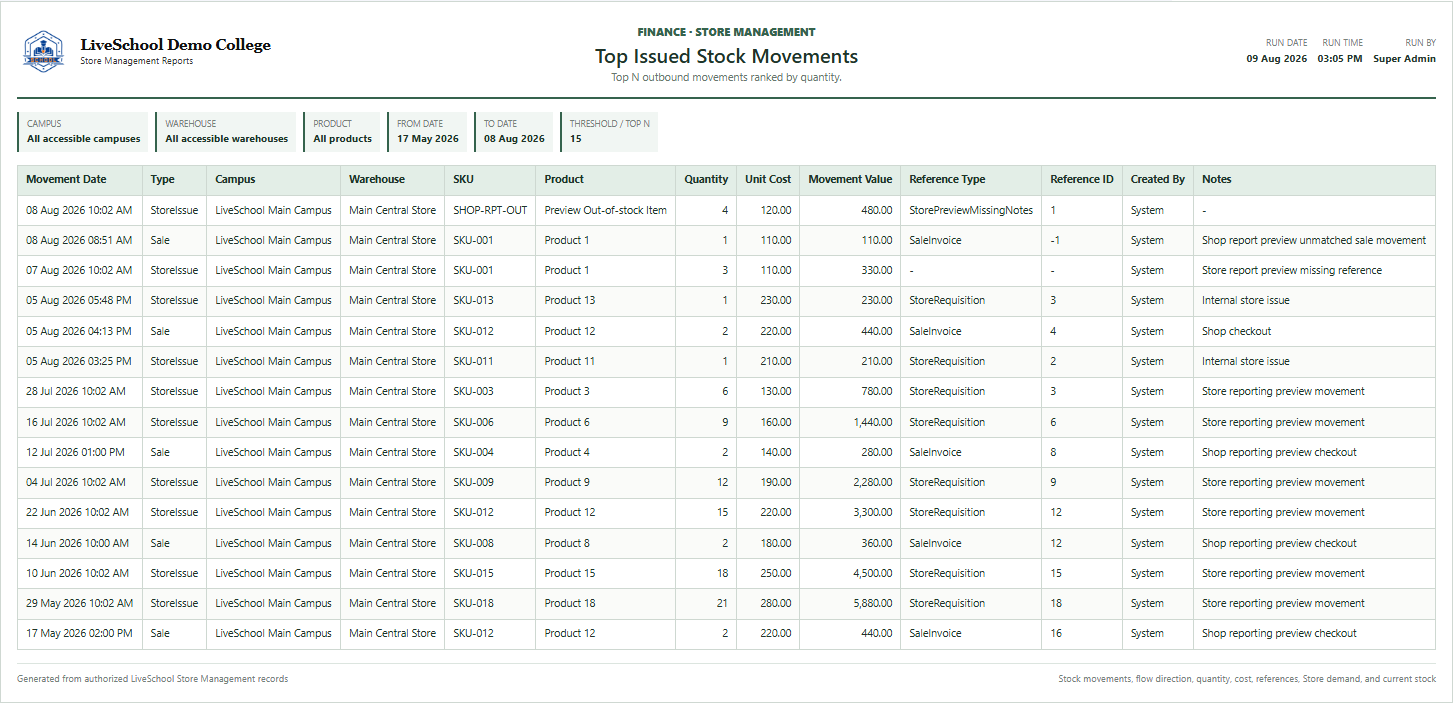
Task: Click the Product 15 cell
Action: click(x=606, y=574)
